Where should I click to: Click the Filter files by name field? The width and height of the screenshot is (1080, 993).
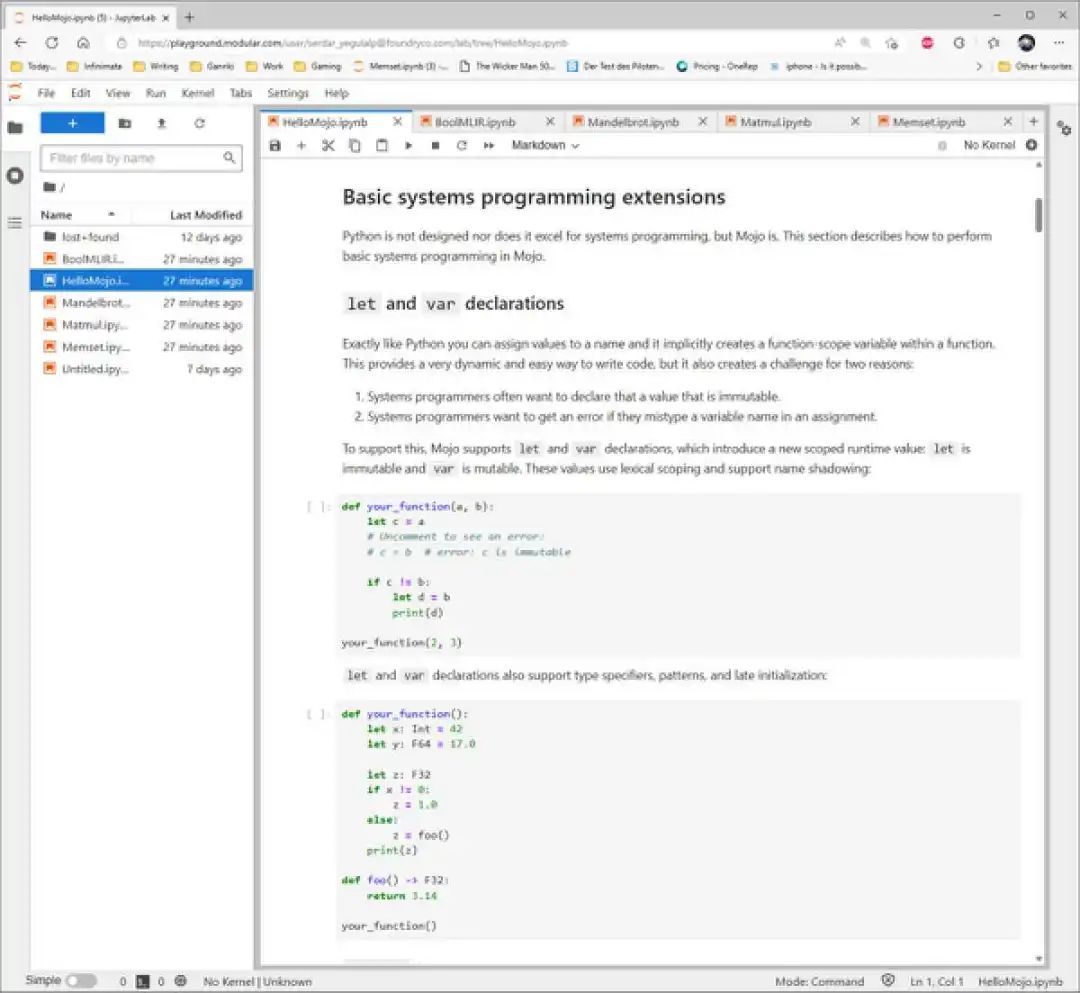coord(141,158)
